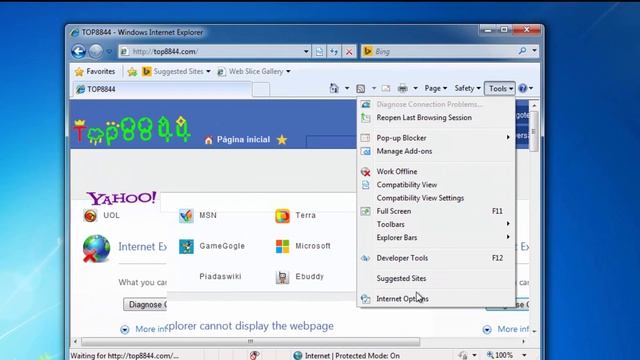The height and width of the screenshot is (360, 640).
Task: Open Web Slice Gallery in favorites bar
Action: [x=254, y=71]
